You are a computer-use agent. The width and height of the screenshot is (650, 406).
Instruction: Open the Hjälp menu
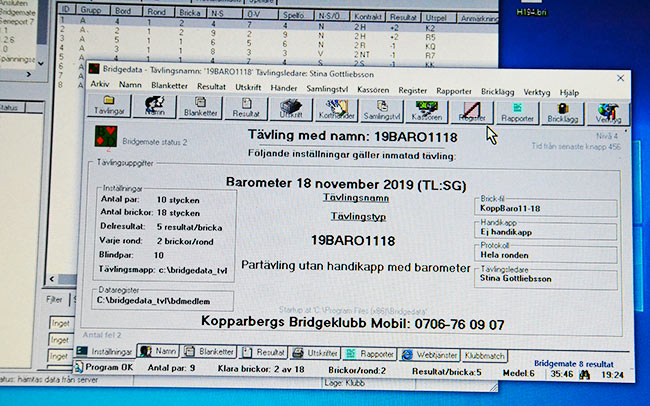pos(569,93)
